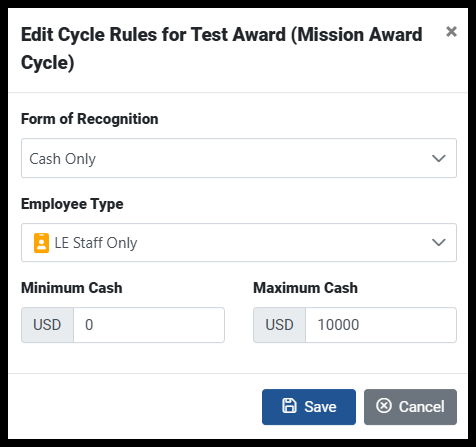Click the floppy disk icon in Save
This screenshot has width=476, height=447.
point(289,406)
